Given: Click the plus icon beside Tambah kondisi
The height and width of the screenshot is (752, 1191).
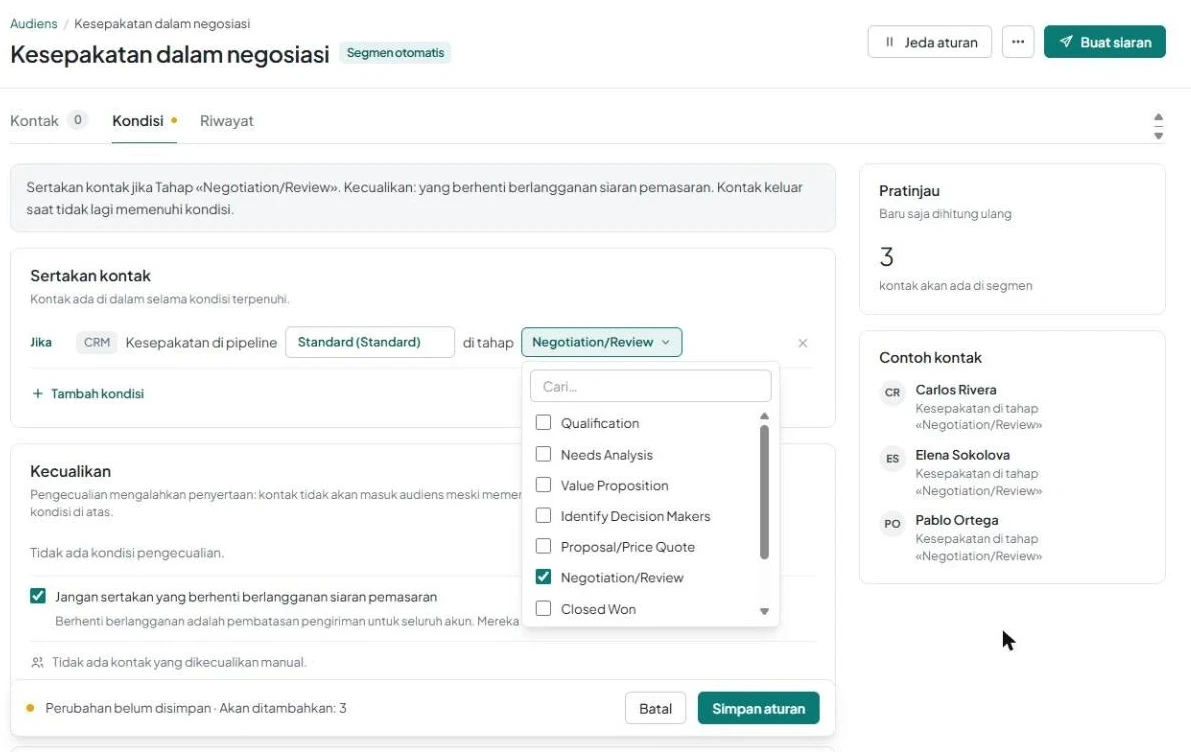Looking at the screenshot, I should coord(37,393).
